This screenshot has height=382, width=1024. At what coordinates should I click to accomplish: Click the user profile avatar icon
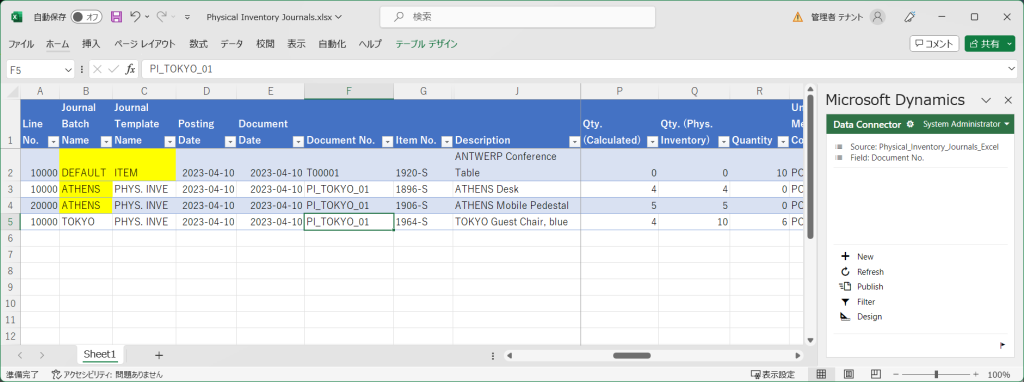click(878, 17)
